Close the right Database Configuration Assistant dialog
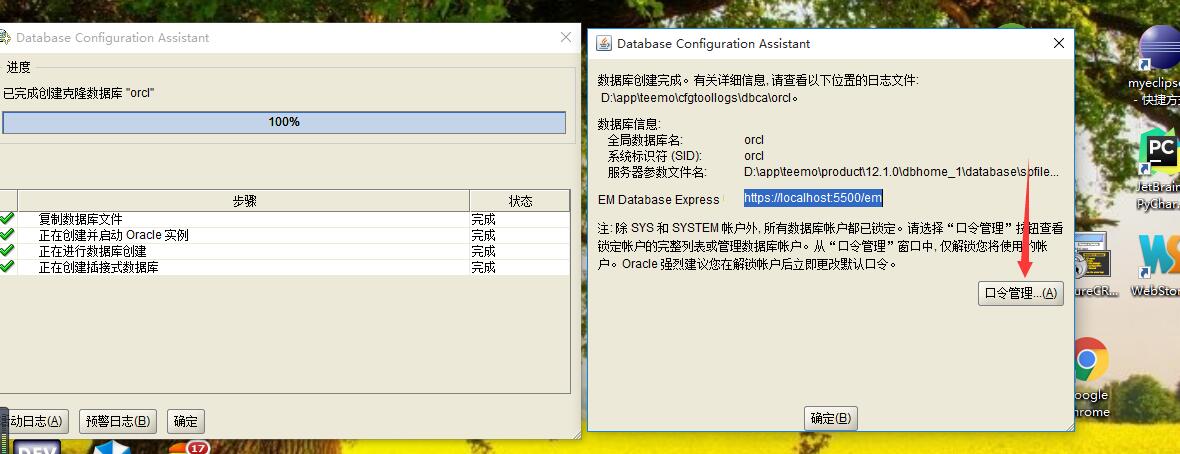Image resolution: width=1180 pixels, height=454 pixels. point(1059,44)
